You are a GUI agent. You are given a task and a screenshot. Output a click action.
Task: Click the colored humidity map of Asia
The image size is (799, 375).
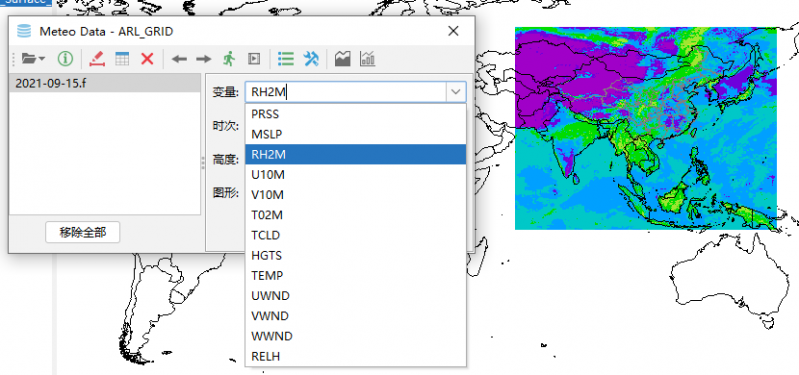646,128
